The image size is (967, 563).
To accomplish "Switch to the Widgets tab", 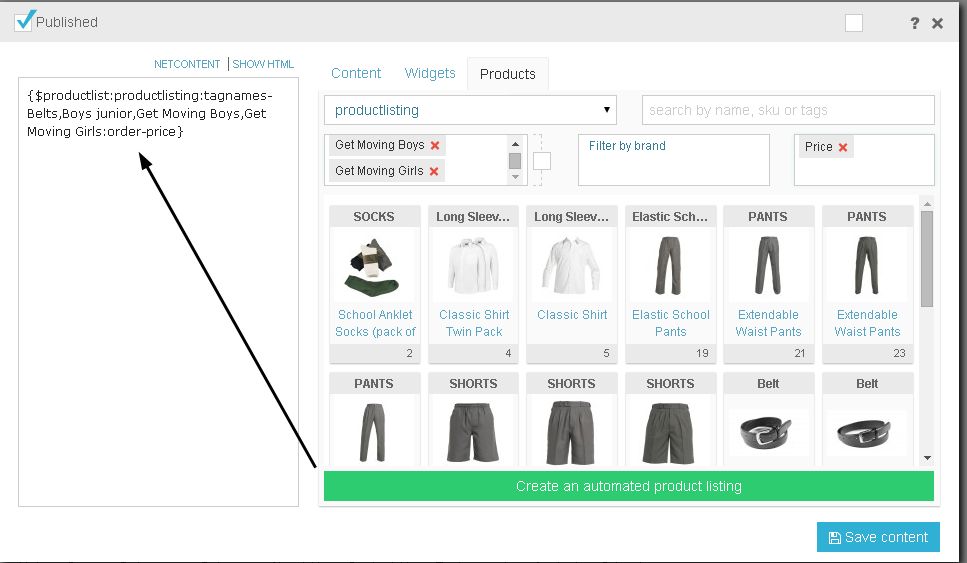I will (x=430, y=73).
